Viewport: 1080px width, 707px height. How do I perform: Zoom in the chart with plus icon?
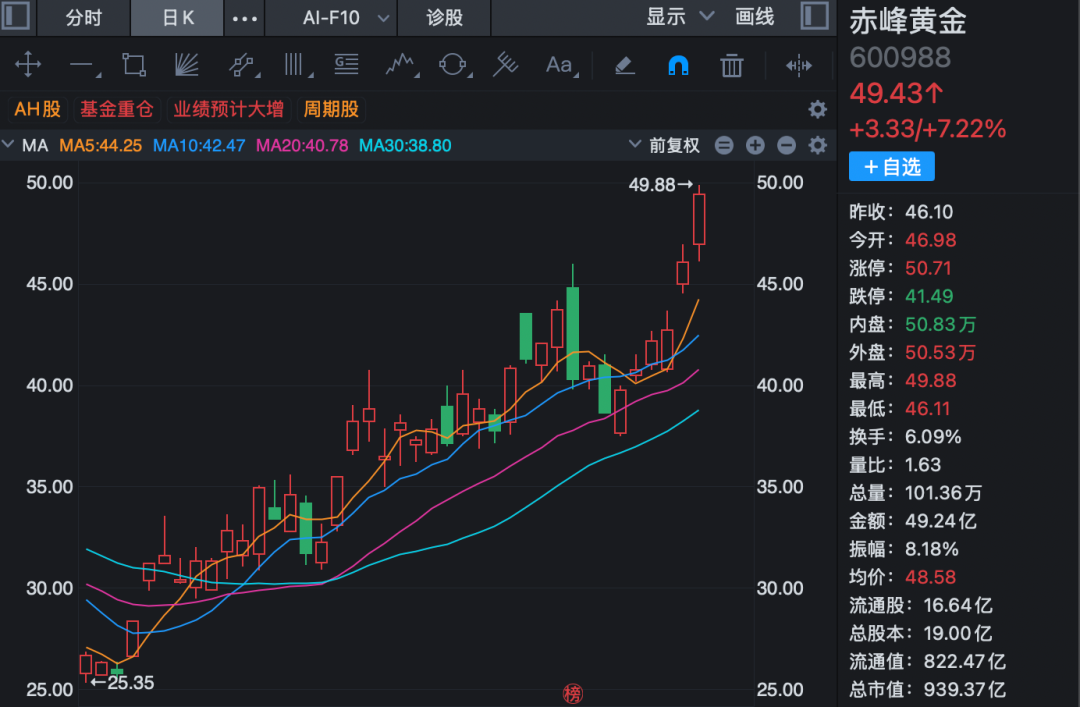click(755, 145)
